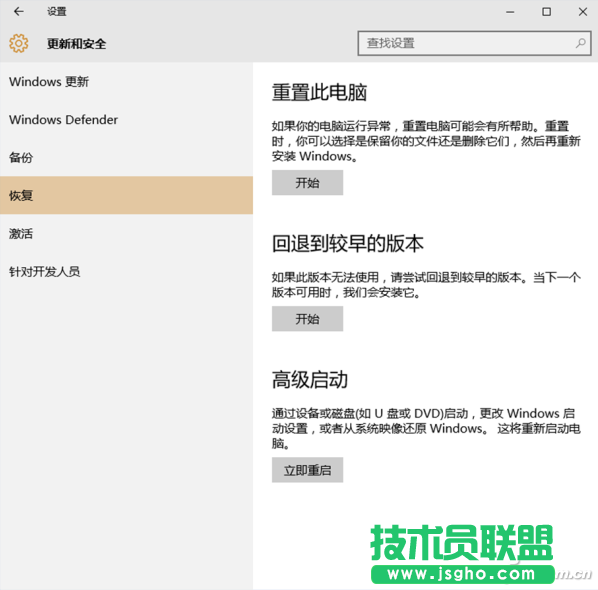This screenshot has height=590, width=598.
Task: Click the back arrow in title bar
Action: point(18,11)
